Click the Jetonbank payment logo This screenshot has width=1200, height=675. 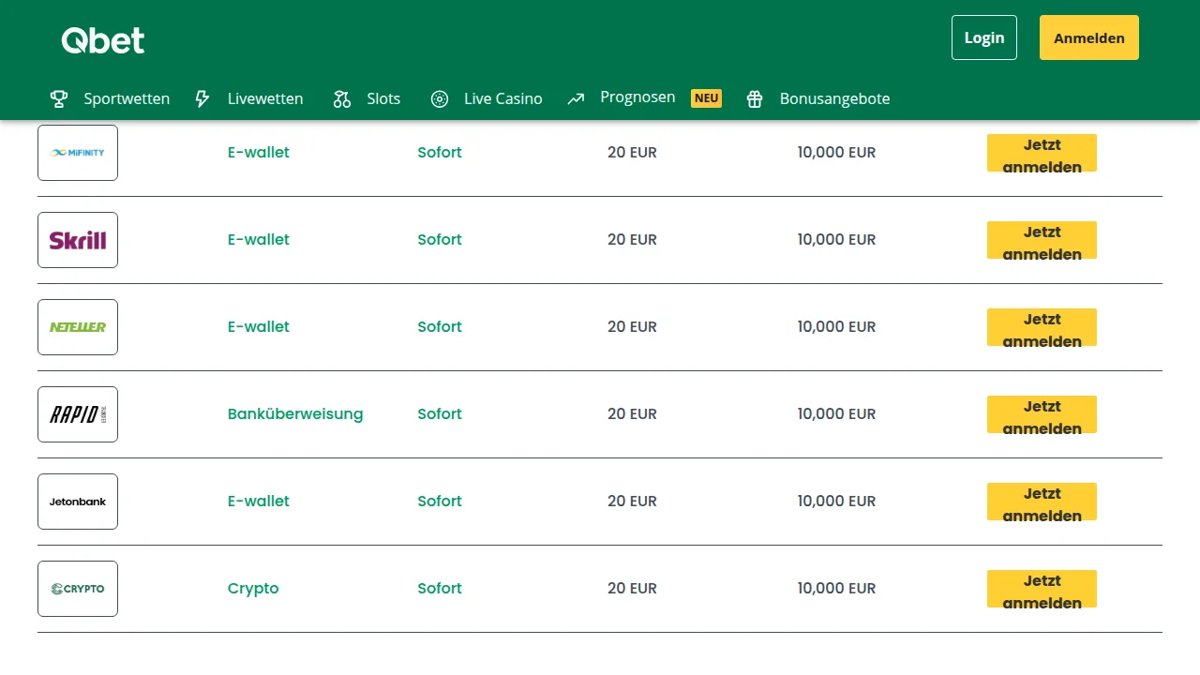click(x=78, y=501)
